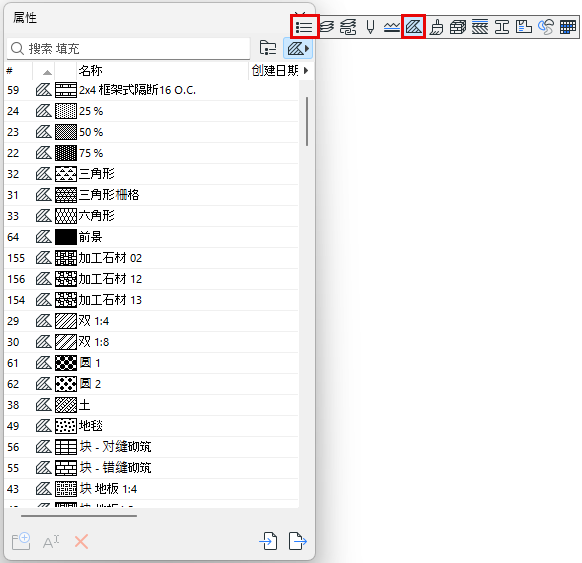This screenshot has height=563, width=582.
Task: Select the 圆 1 fill
Action: pyautogui.click(x=151, y=363)
